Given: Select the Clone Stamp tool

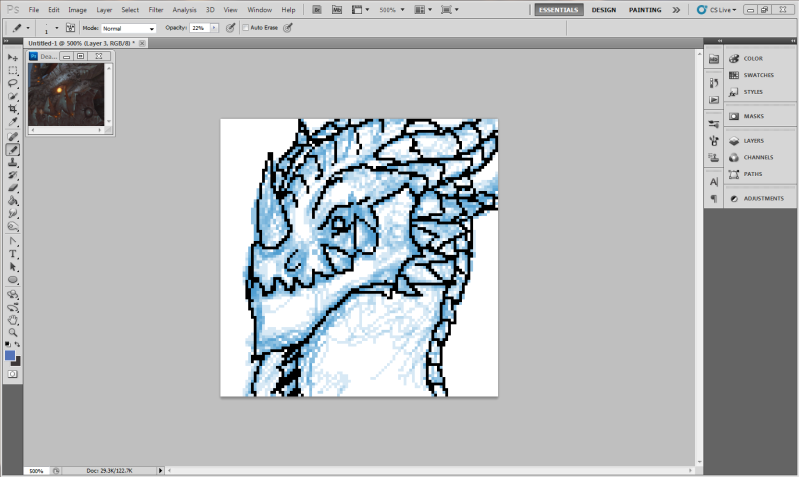Looking at the screenshot, I should click(13, 162).
